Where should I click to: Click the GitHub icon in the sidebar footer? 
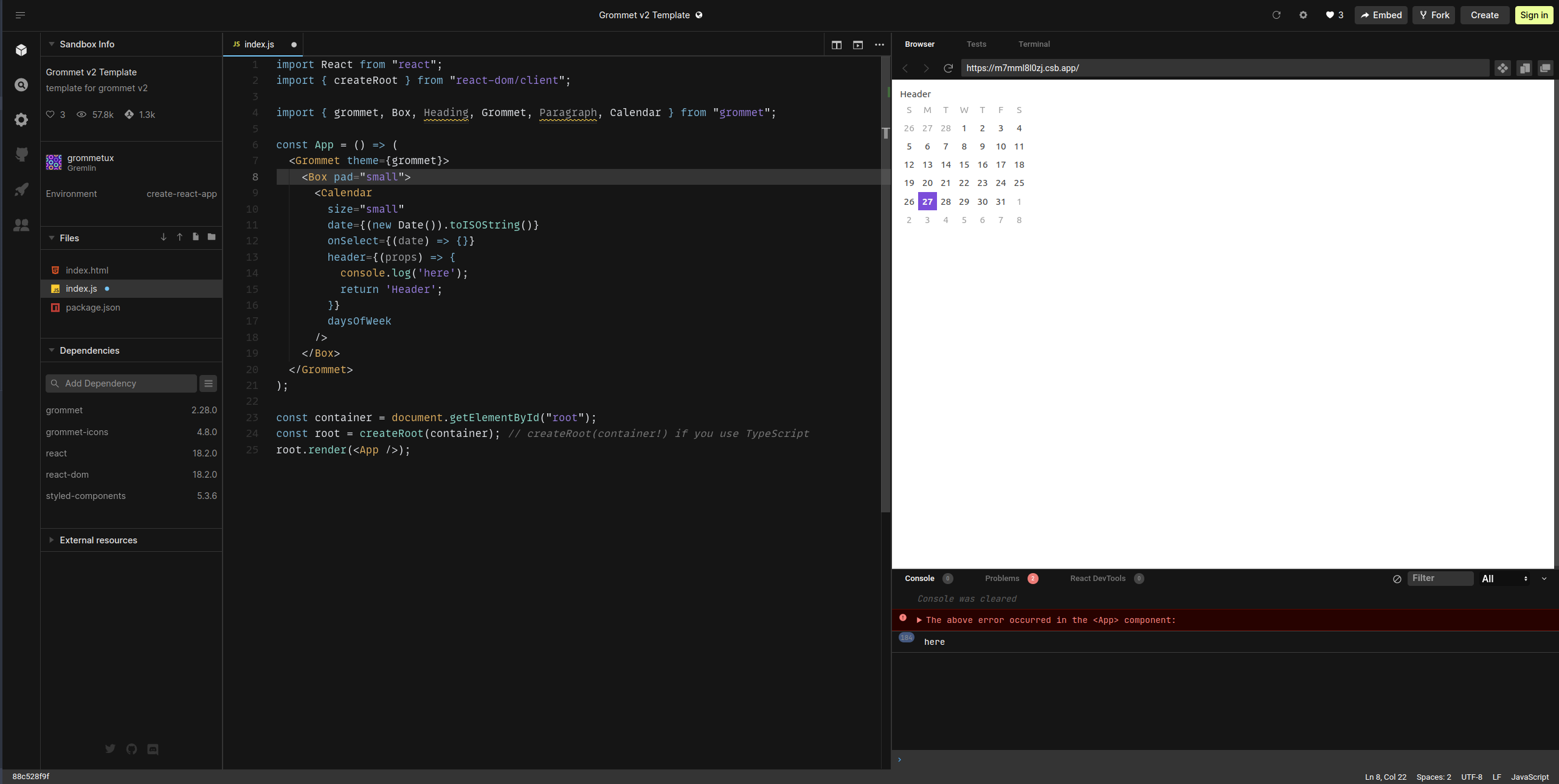tap(131, 749)
